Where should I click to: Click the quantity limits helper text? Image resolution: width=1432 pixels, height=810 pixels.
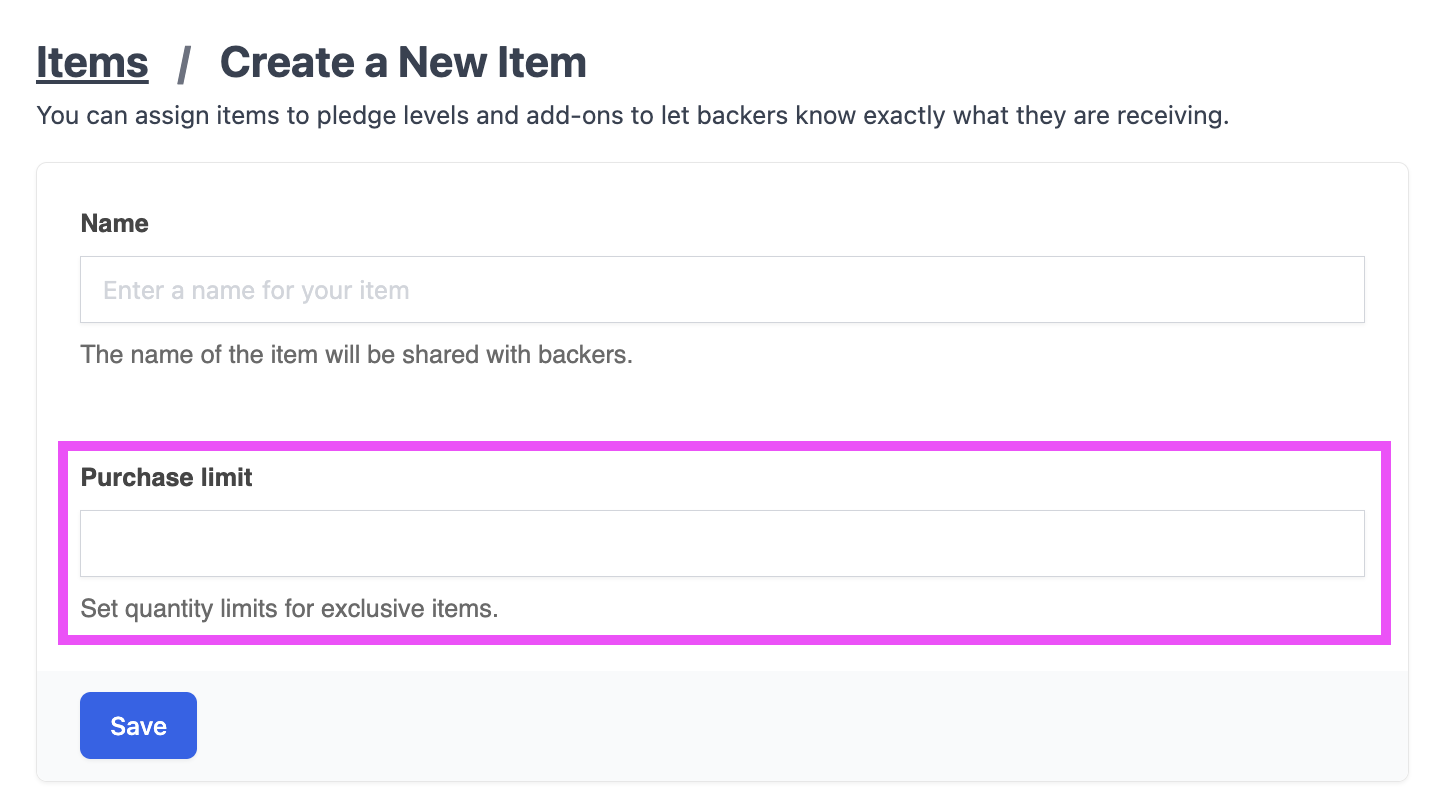(x=289, y=608)
